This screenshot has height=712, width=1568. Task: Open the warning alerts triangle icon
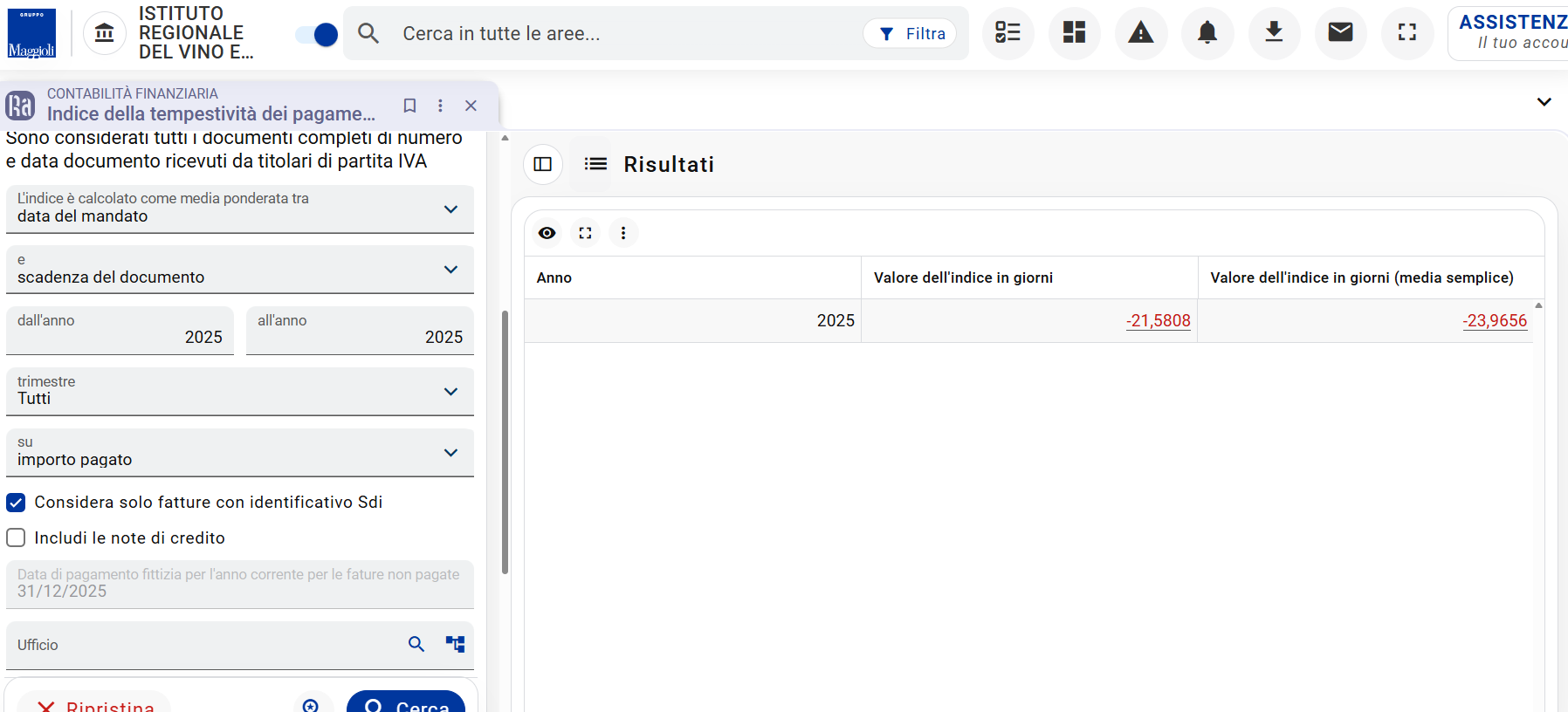1140,33
